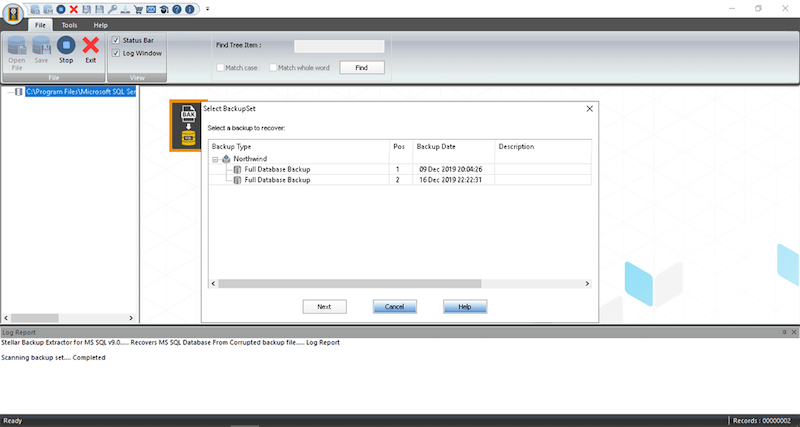Screen dimensions: 800x427
Task: Click the download update icon in quick access toolbar
Action: (125, 9)
